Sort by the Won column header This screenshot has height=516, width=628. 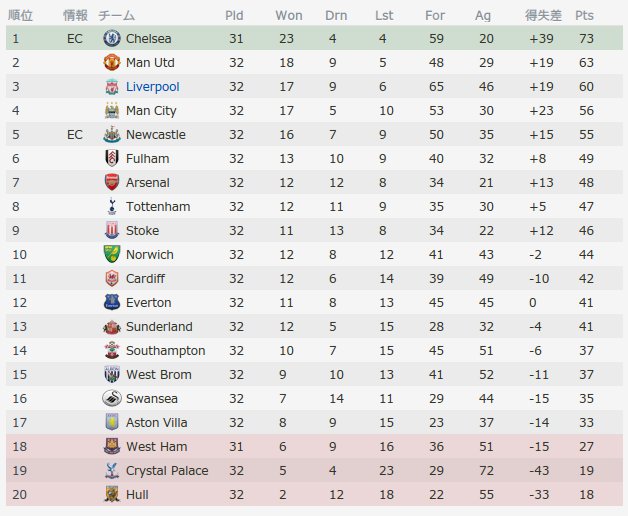point(289,15)
